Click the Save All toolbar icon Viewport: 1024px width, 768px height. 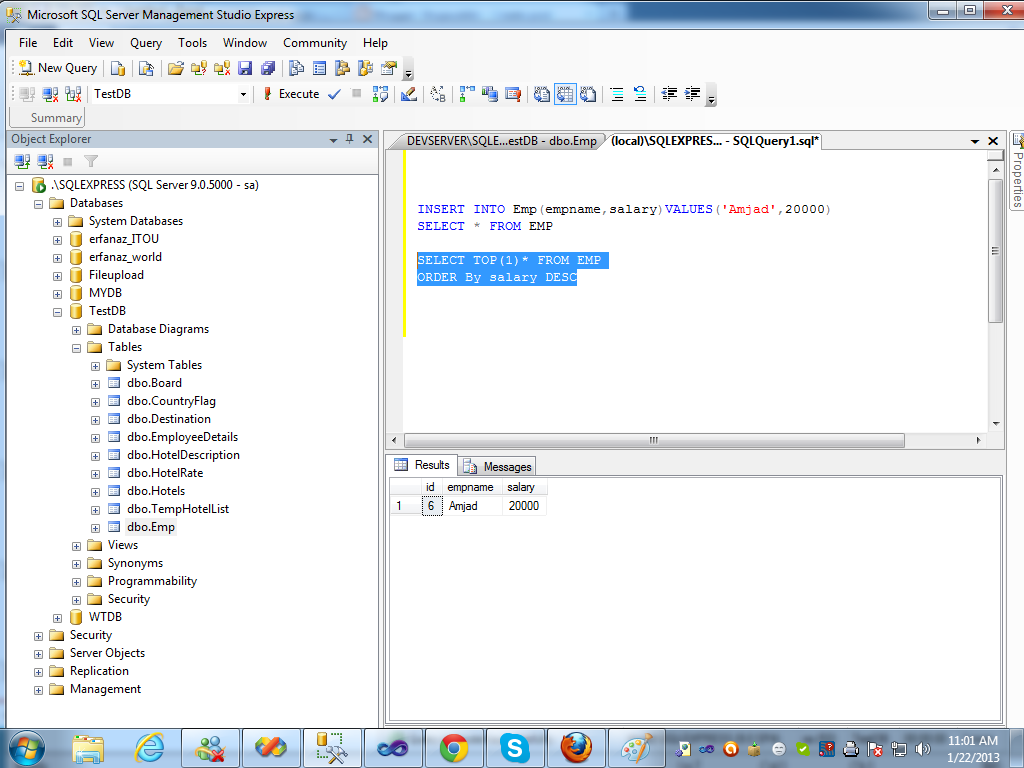point(268,68)
